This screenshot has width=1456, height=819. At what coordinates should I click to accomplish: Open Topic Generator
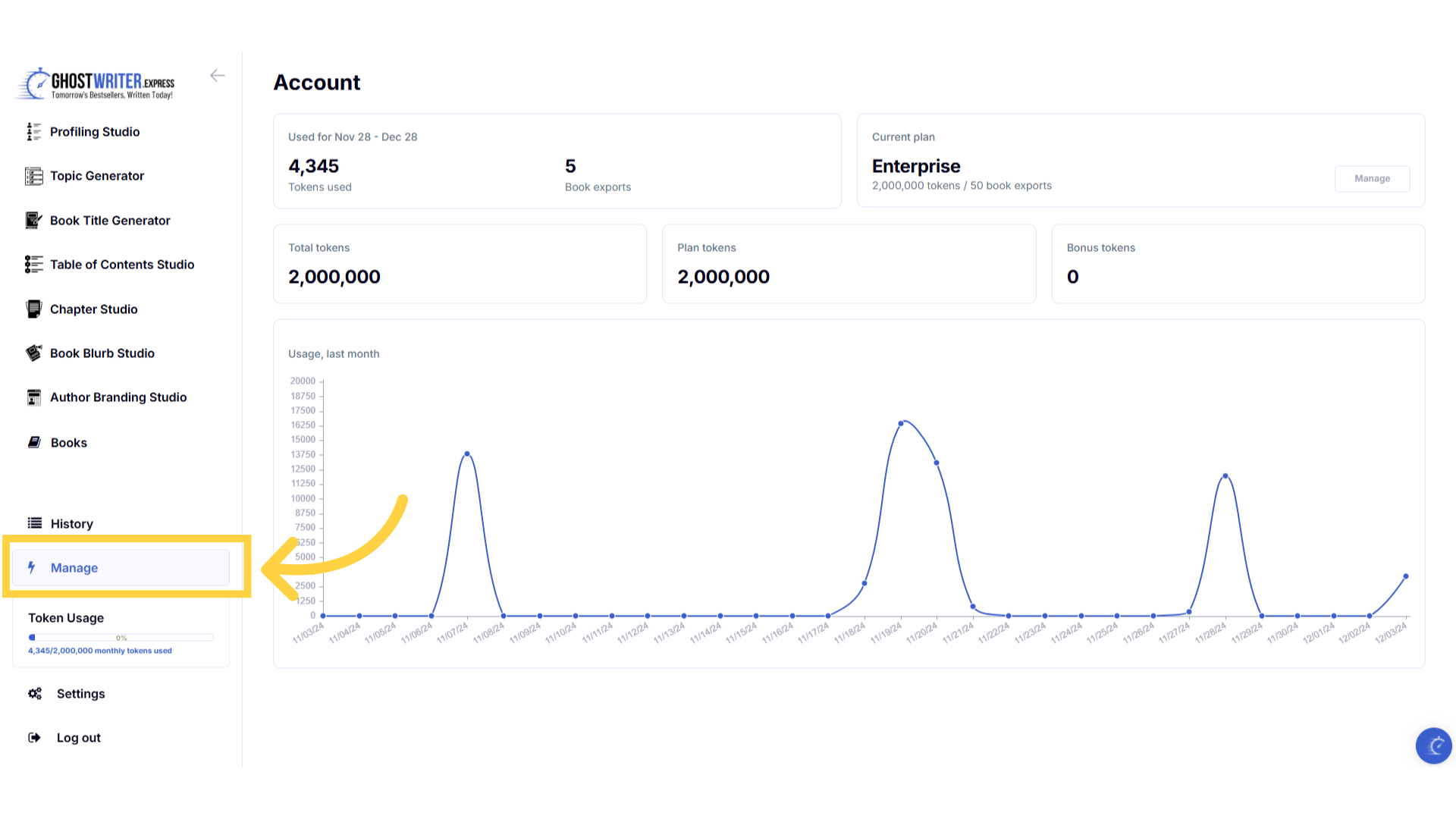point(97,176)
